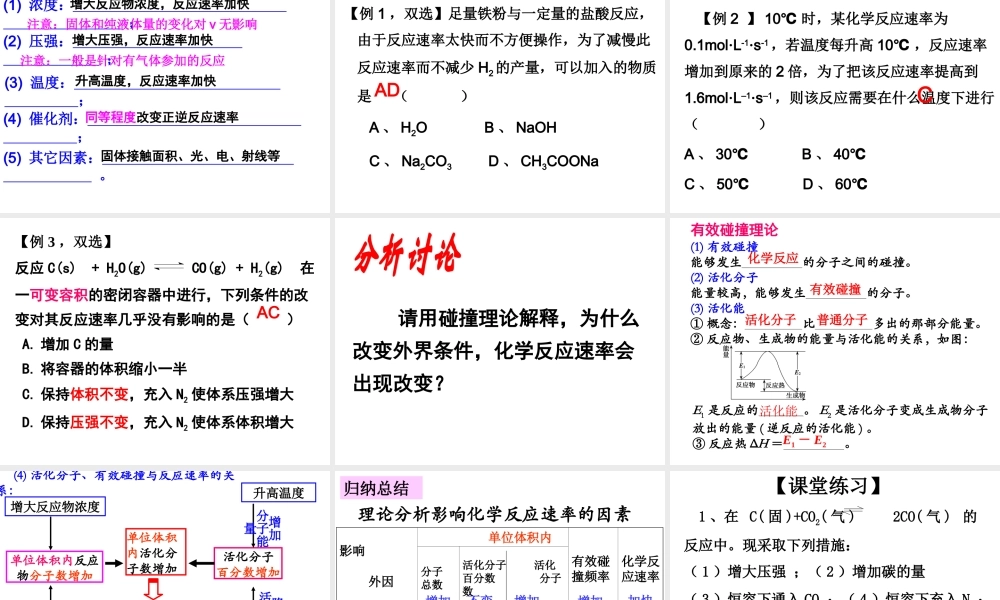Image resolution: width=1000 pixels, height=600 pixels.
Task: Choose option 'C、Na2CO3'
Action: tap(410, 162)
